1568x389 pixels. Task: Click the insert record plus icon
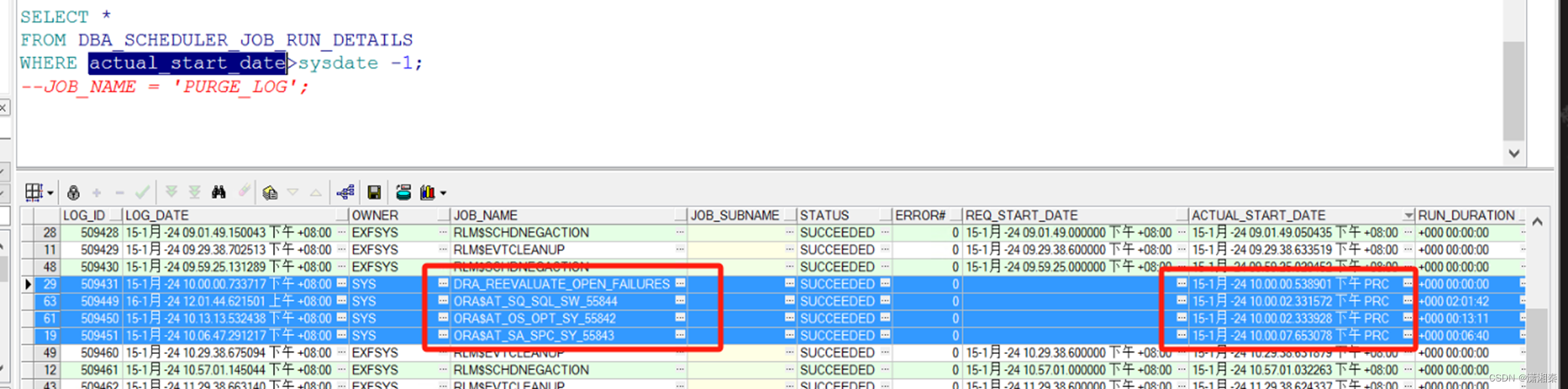tap(97, 193)
